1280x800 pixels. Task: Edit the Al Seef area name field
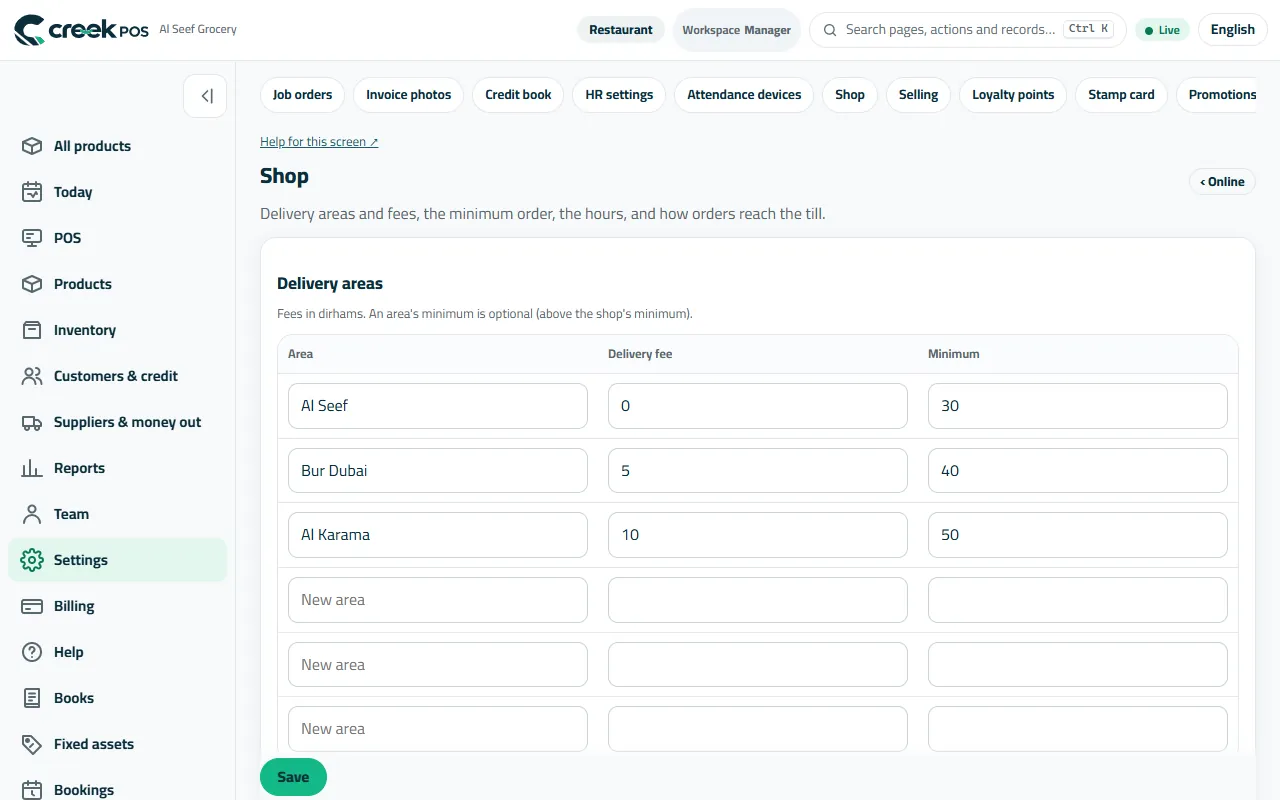(x=438, y=406)
